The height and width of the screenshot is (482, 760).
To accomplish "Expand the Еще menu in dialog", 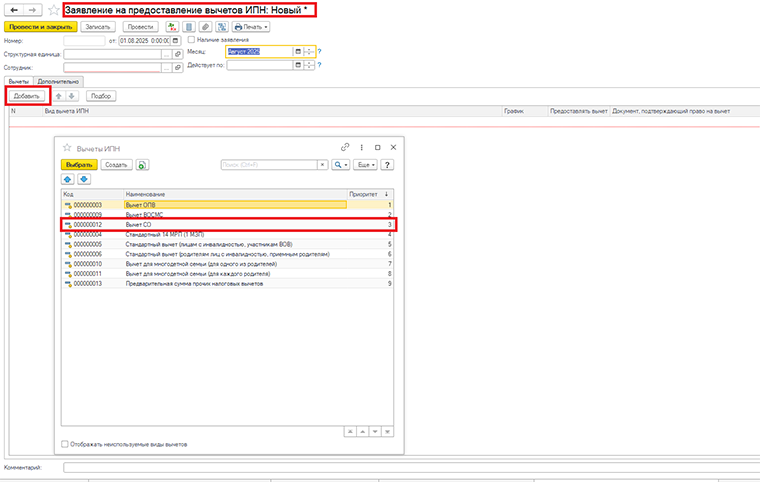I will pos(366,165).
